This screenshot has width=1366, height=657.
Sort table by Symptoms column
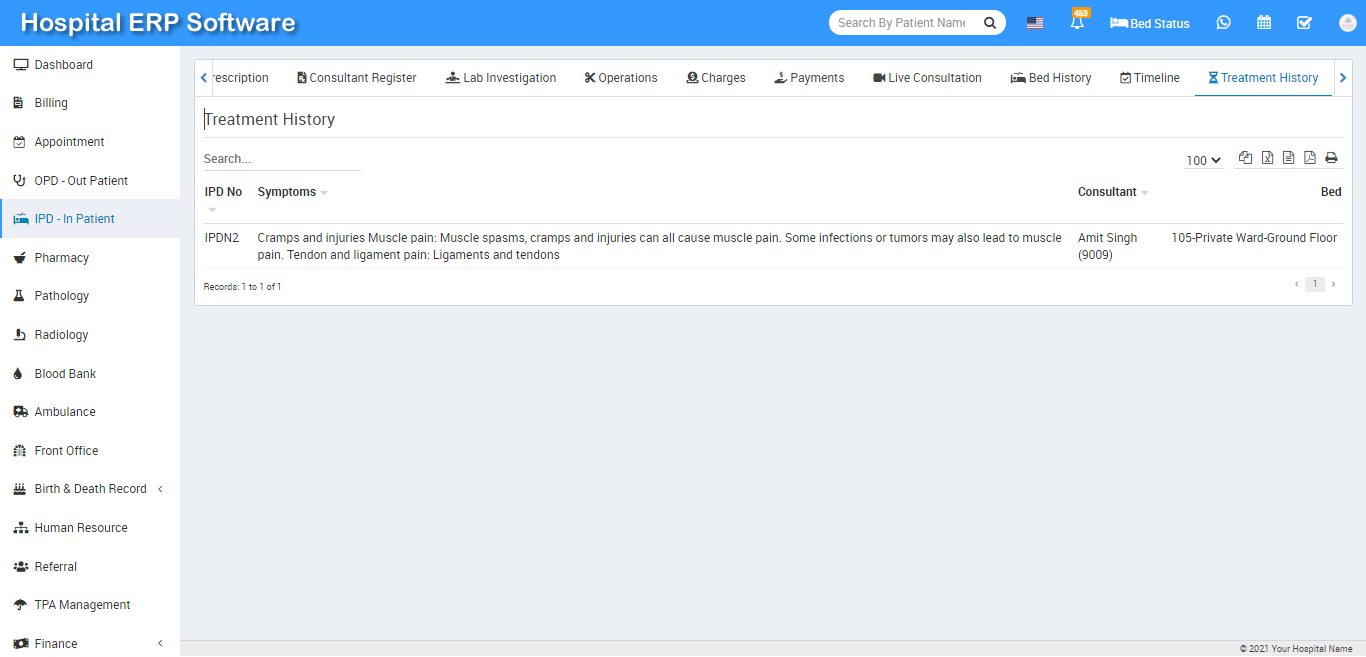click(287, 192)
